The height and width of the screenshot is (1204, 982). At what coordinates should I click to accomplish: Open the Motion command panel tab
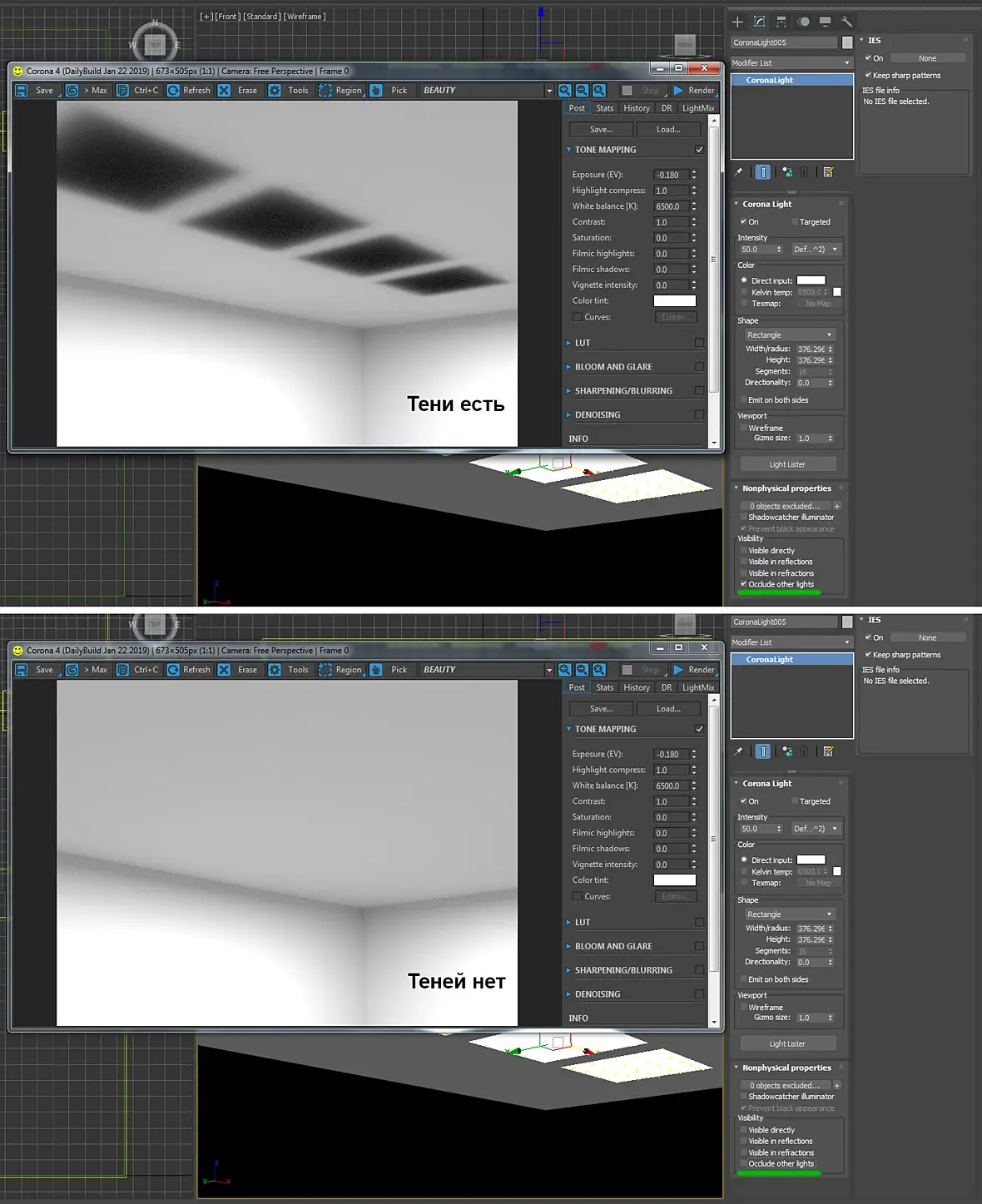click(x=803, y=22)
